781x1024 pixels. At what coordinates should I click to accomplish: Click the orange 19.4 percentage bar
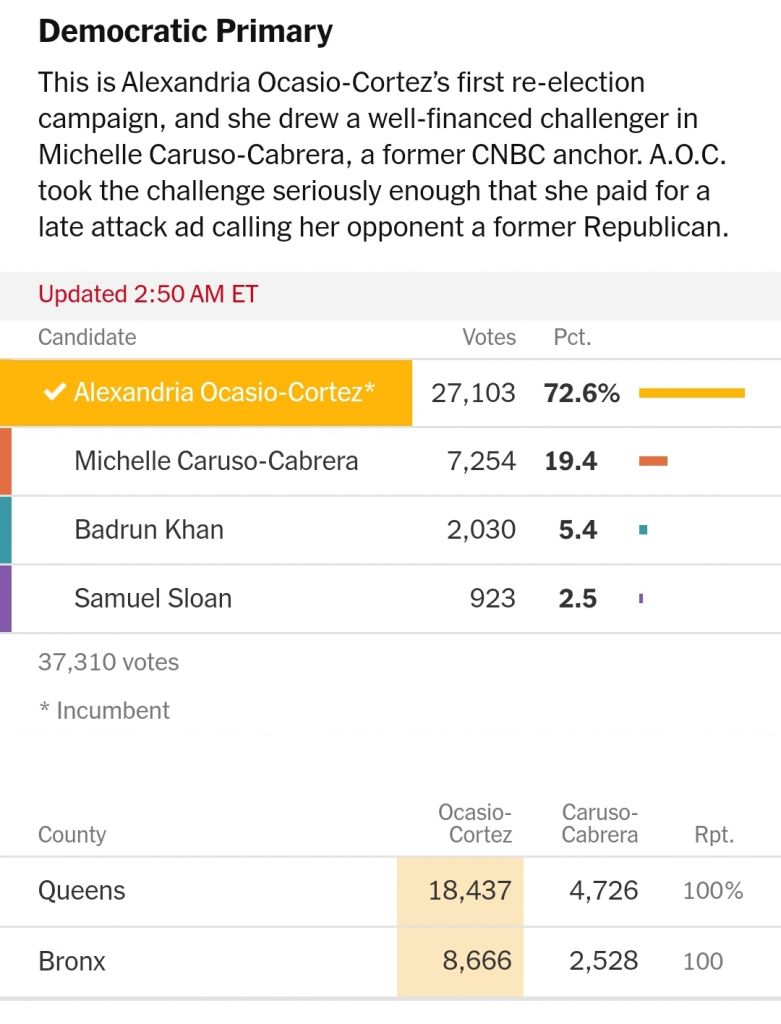[x=653, y=461]
